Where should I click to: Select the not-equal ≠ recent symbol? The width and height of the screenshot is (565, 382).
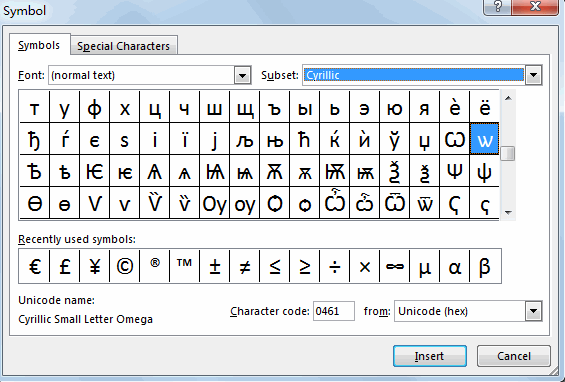tap(245, 266)
